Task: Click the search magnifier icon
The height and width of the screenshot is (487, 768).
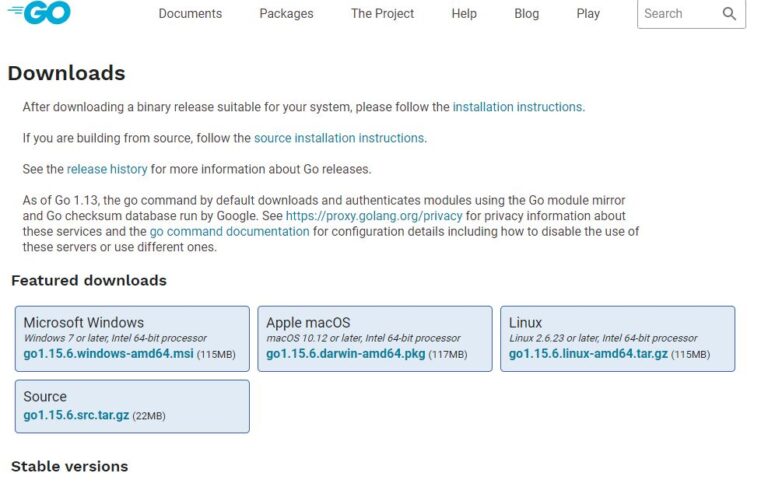Action: point(729,14)
